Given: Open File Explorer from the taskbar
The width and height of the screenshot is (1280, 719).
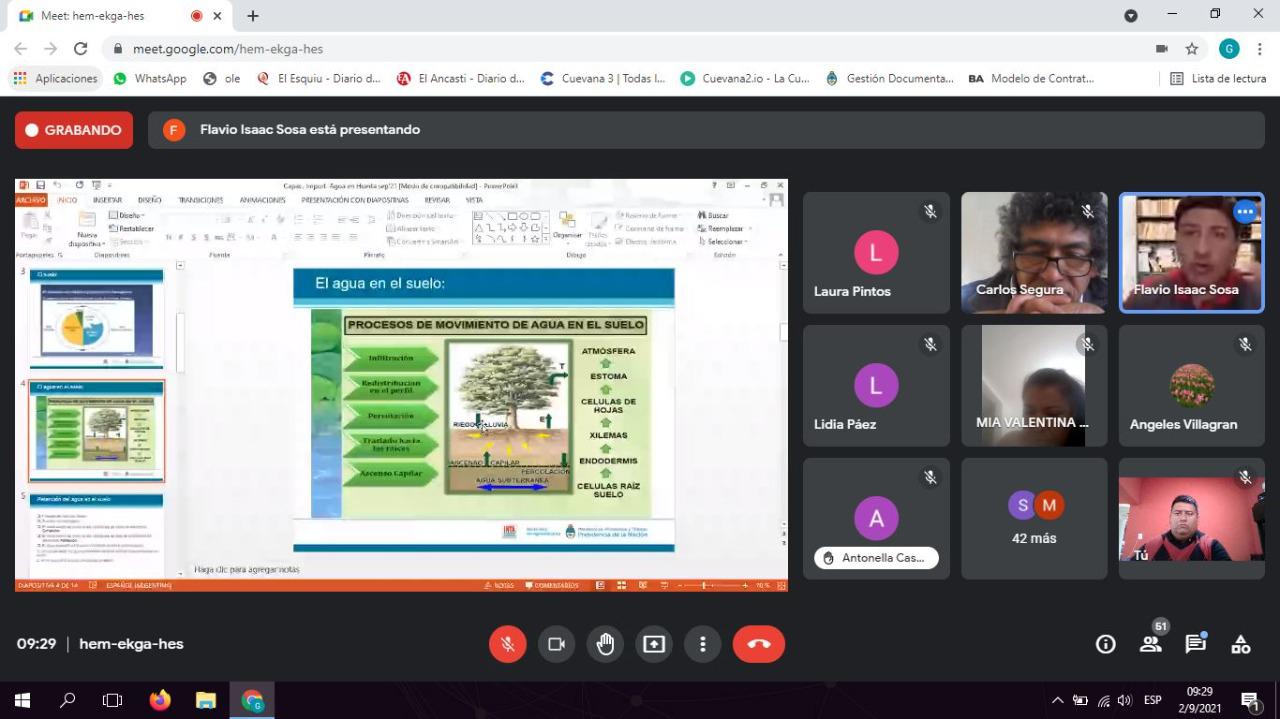Looking at the screenshot, I should (x=206, y=700).
